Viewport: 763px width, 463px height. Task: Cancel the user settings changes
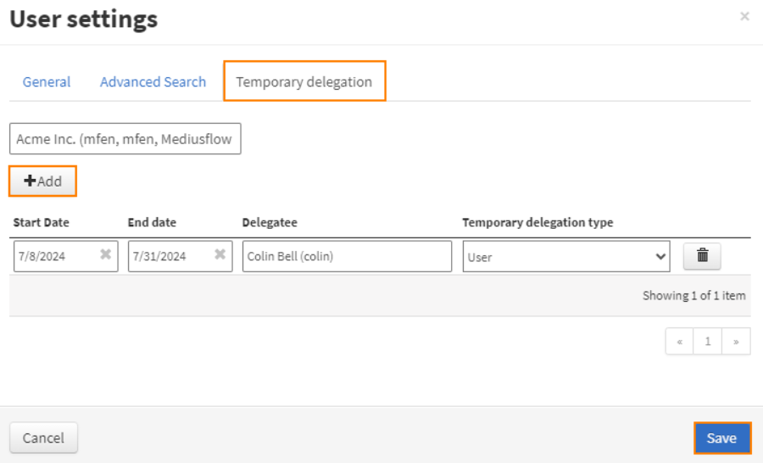click(44, 438)
